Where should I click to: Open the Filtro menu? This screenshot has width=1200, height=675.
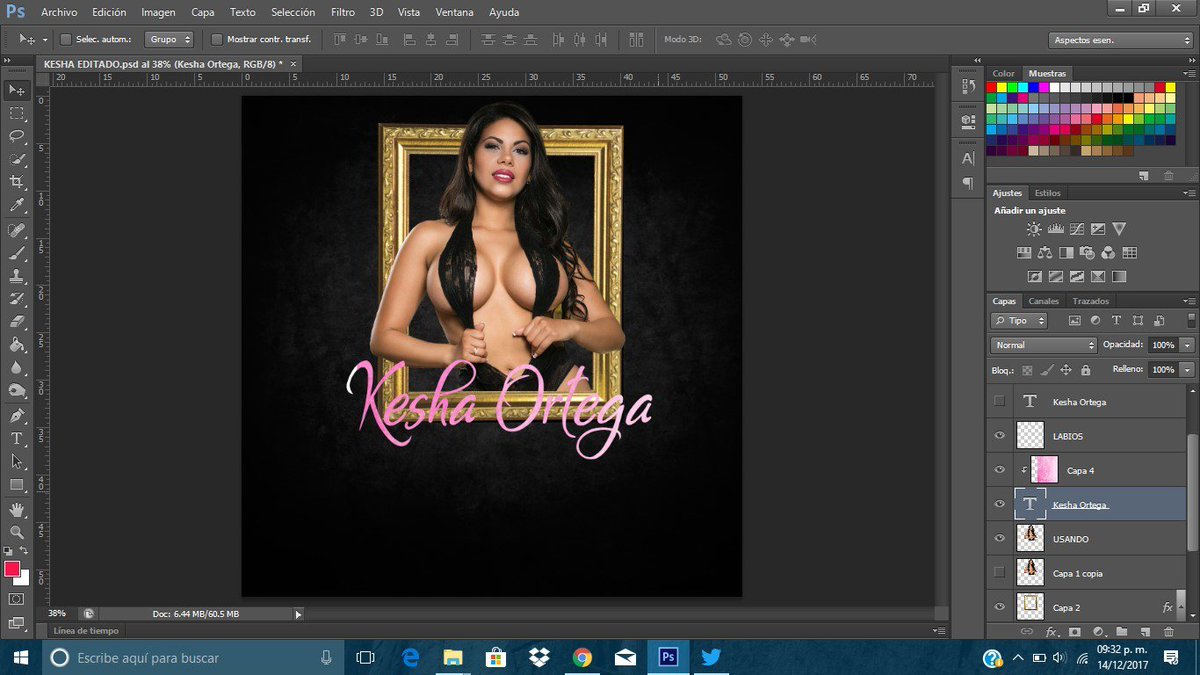click(343, 12)
